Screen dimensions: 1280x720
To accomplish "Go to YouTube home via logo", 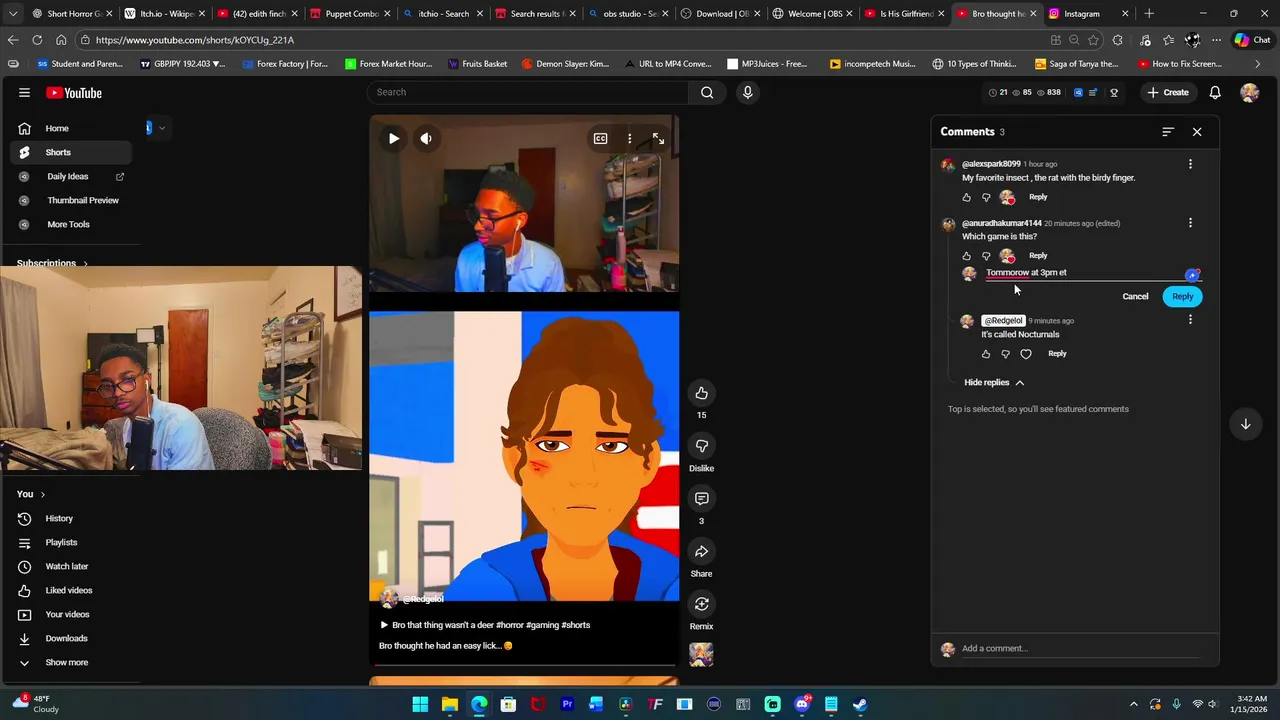I will (74, 93).
